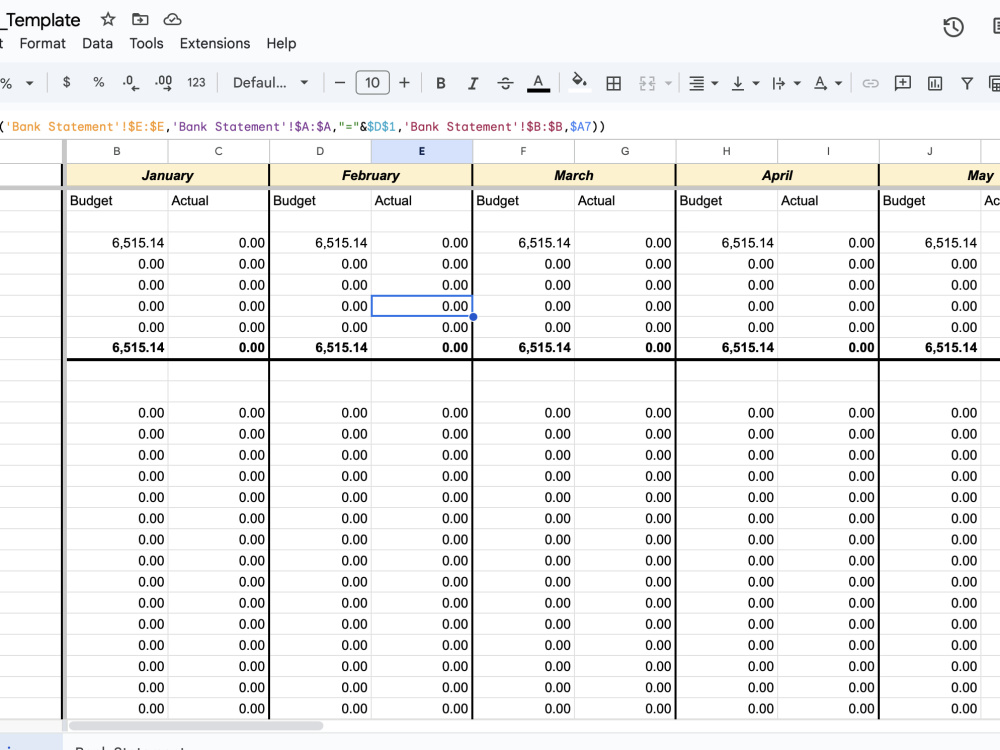Click the first 6,515.14 in March Budget
The height and width of the screenshot is (750, 1000).
[544, 243]
